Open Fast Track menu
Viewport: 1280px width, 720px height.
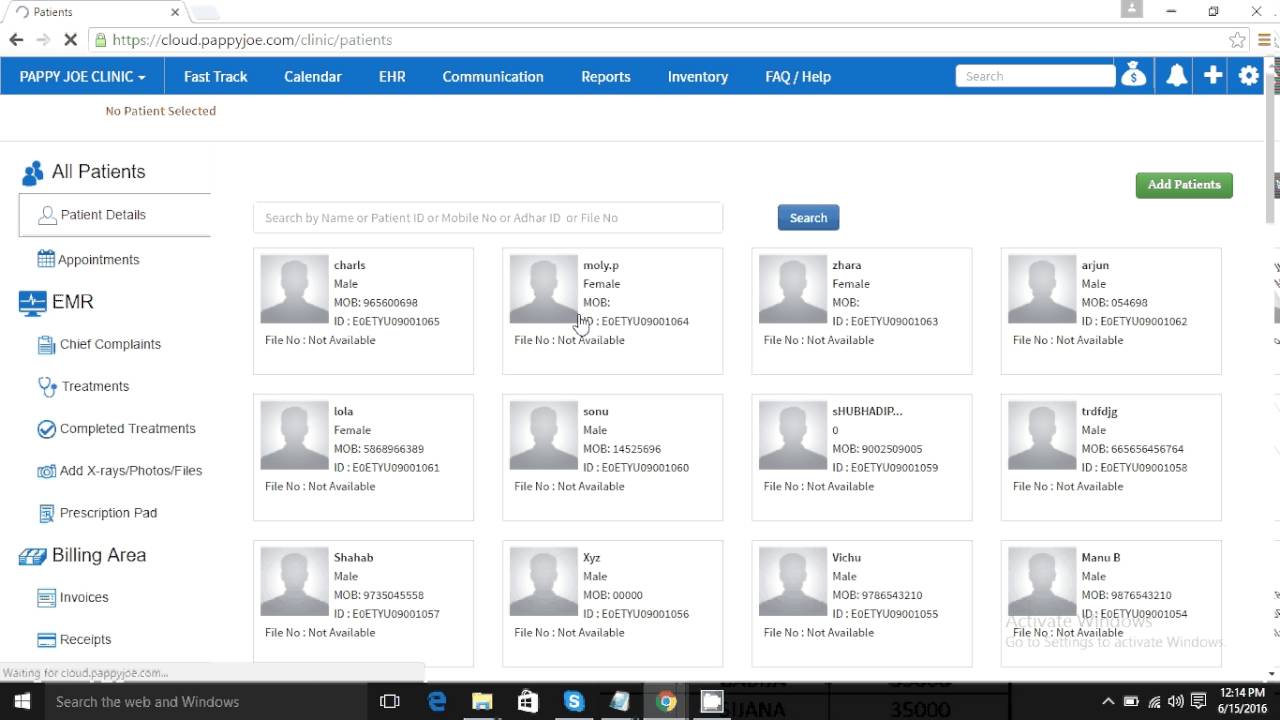tap(215, 77)
